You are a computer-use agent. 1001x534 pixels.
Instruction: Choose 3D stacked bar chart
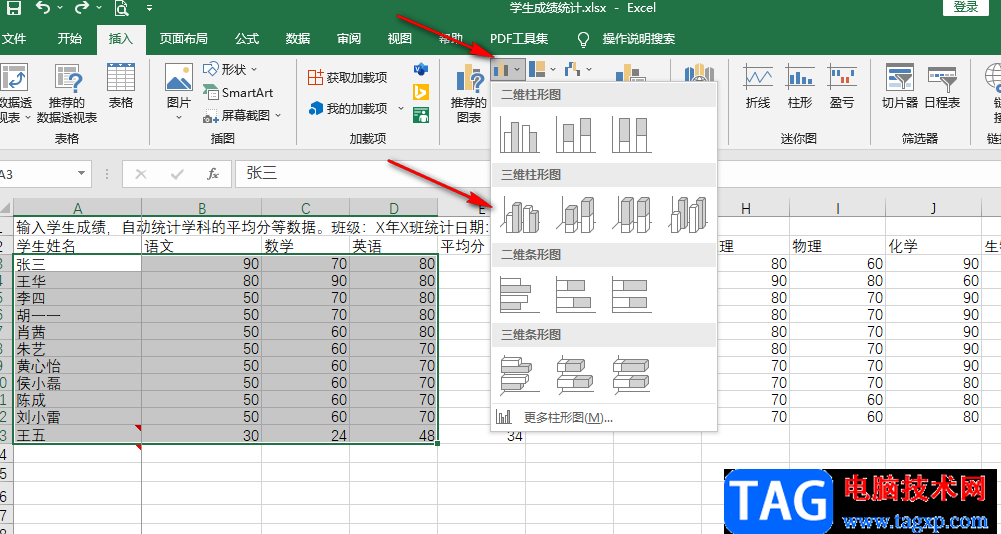[x=575, y=374]
